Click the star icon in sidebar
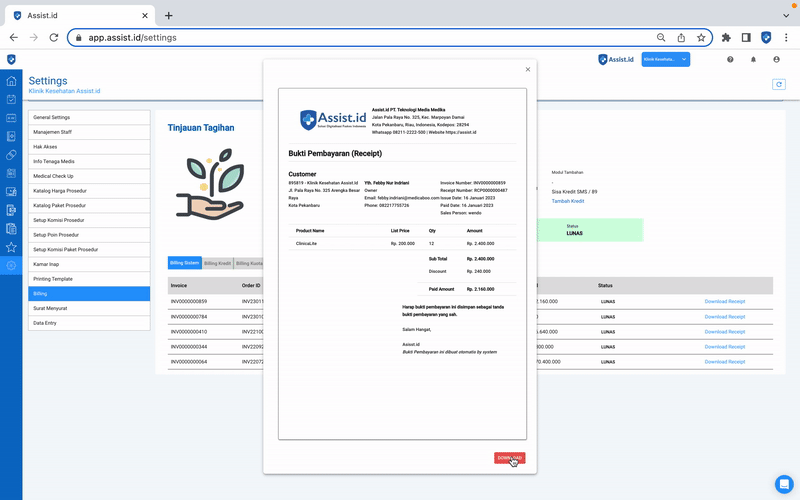Viewport: 800px width, 500px height. click(11, 247)
